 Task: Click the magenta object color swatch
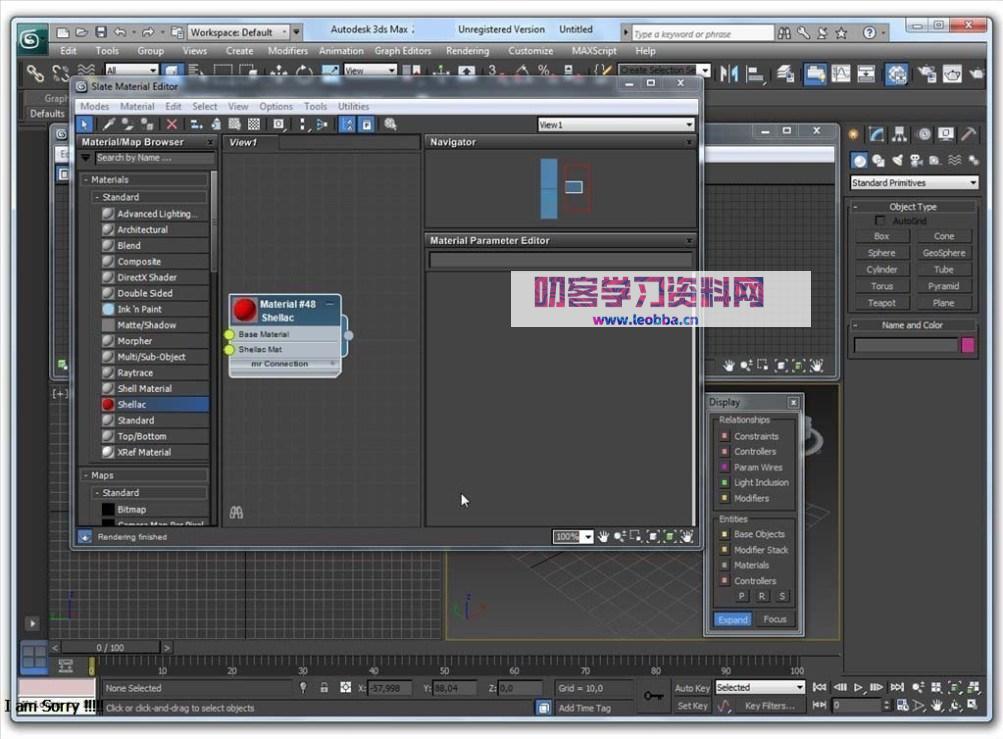(x=967, y=346)
